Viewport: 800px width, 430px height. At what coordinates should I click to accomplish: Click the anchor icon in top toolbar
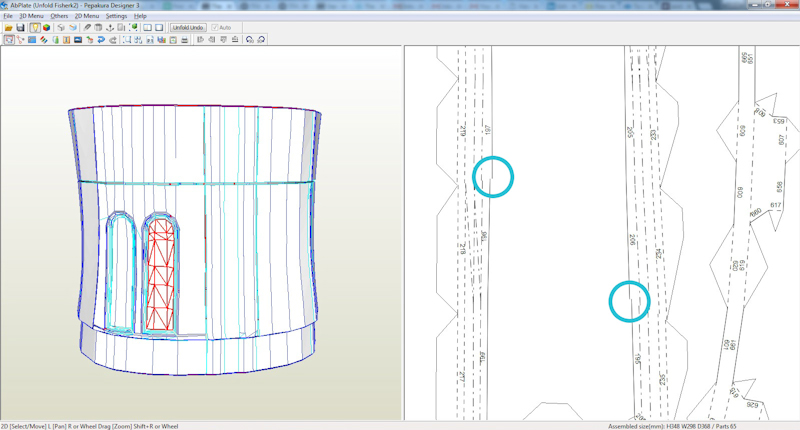110,28
